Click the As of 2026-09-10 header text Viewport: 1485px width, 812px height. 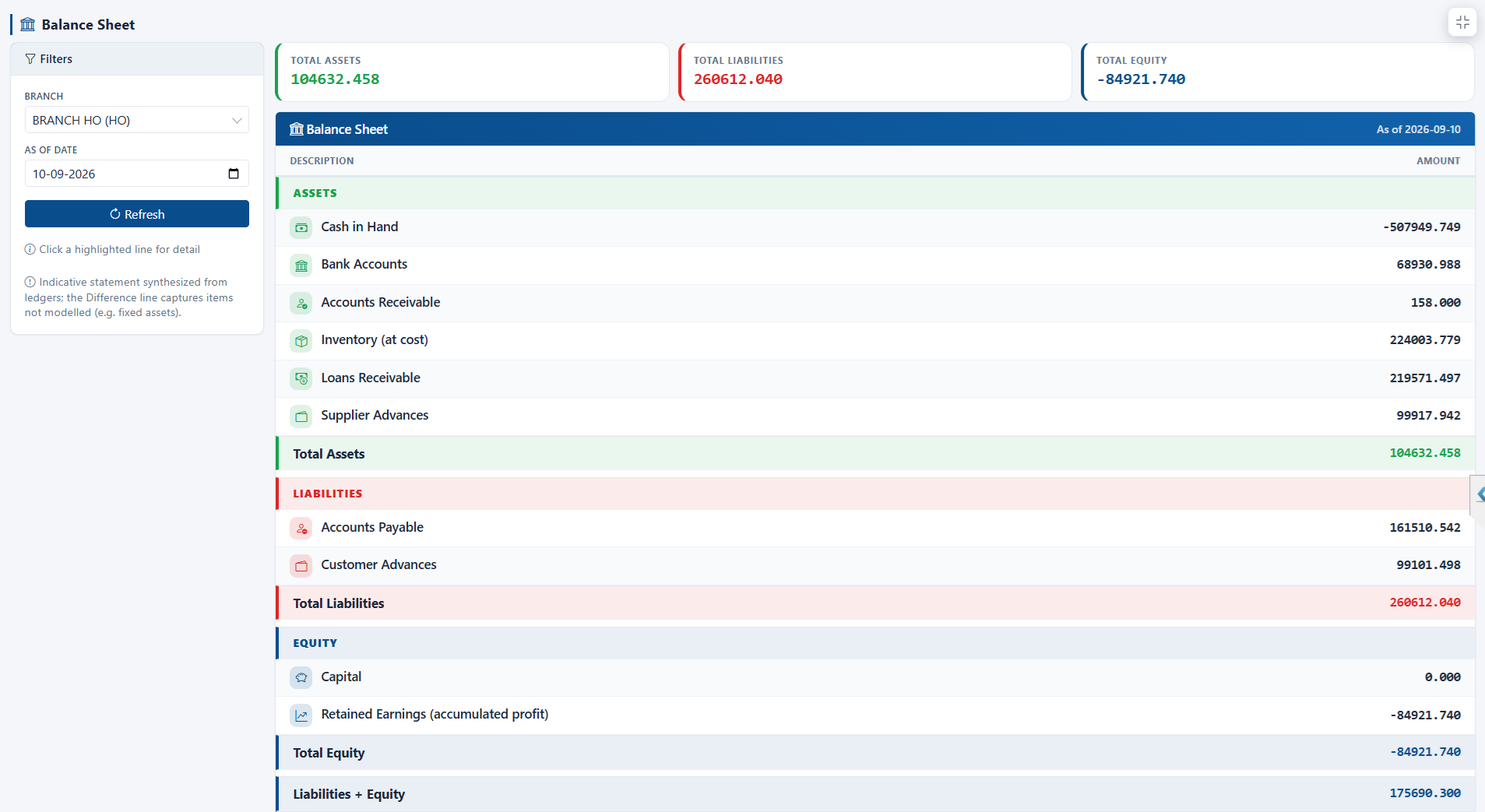tap(1418, 129)
